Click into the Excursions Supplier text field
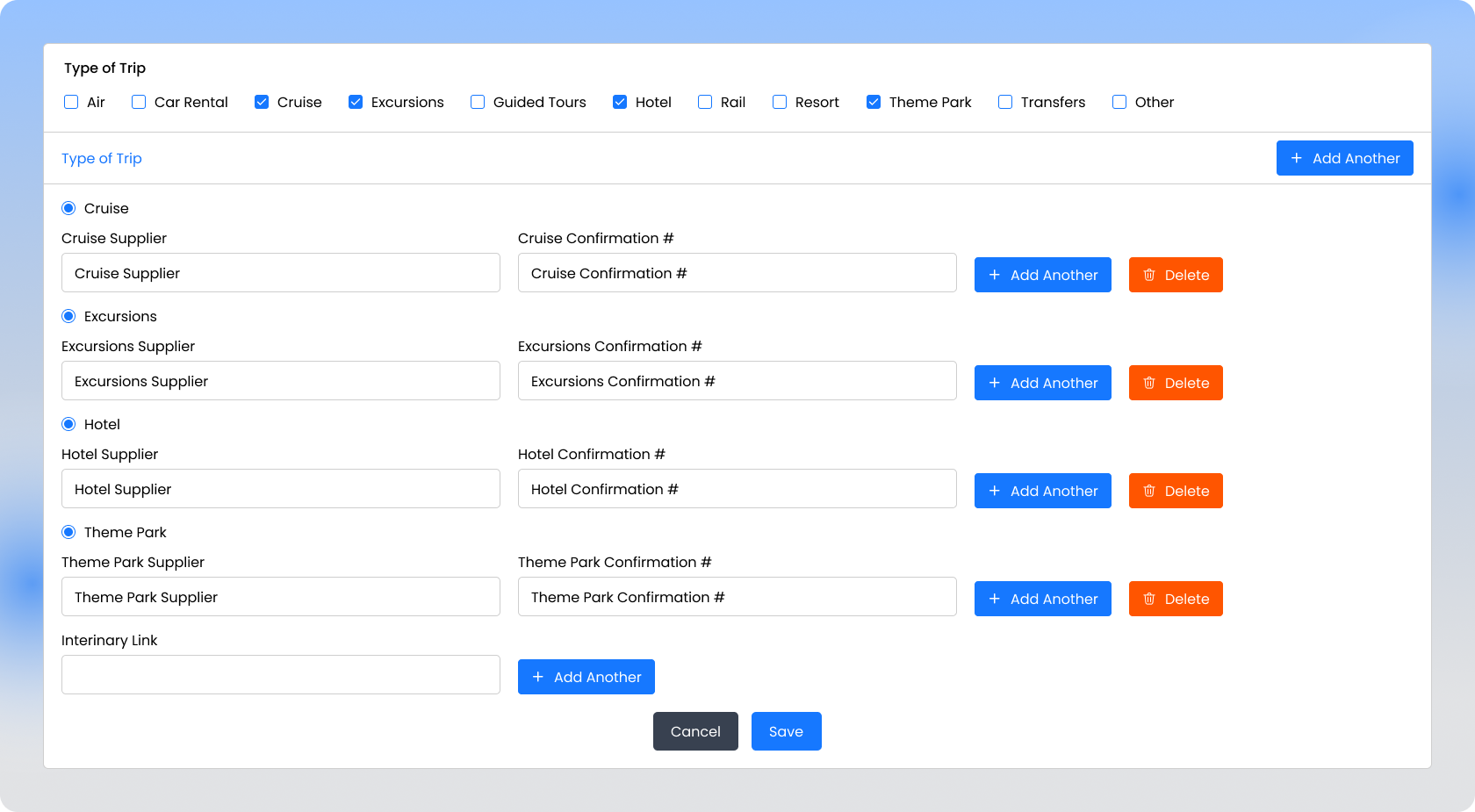1475x812 pixels. pyautogui.click(x=281, y=381)
